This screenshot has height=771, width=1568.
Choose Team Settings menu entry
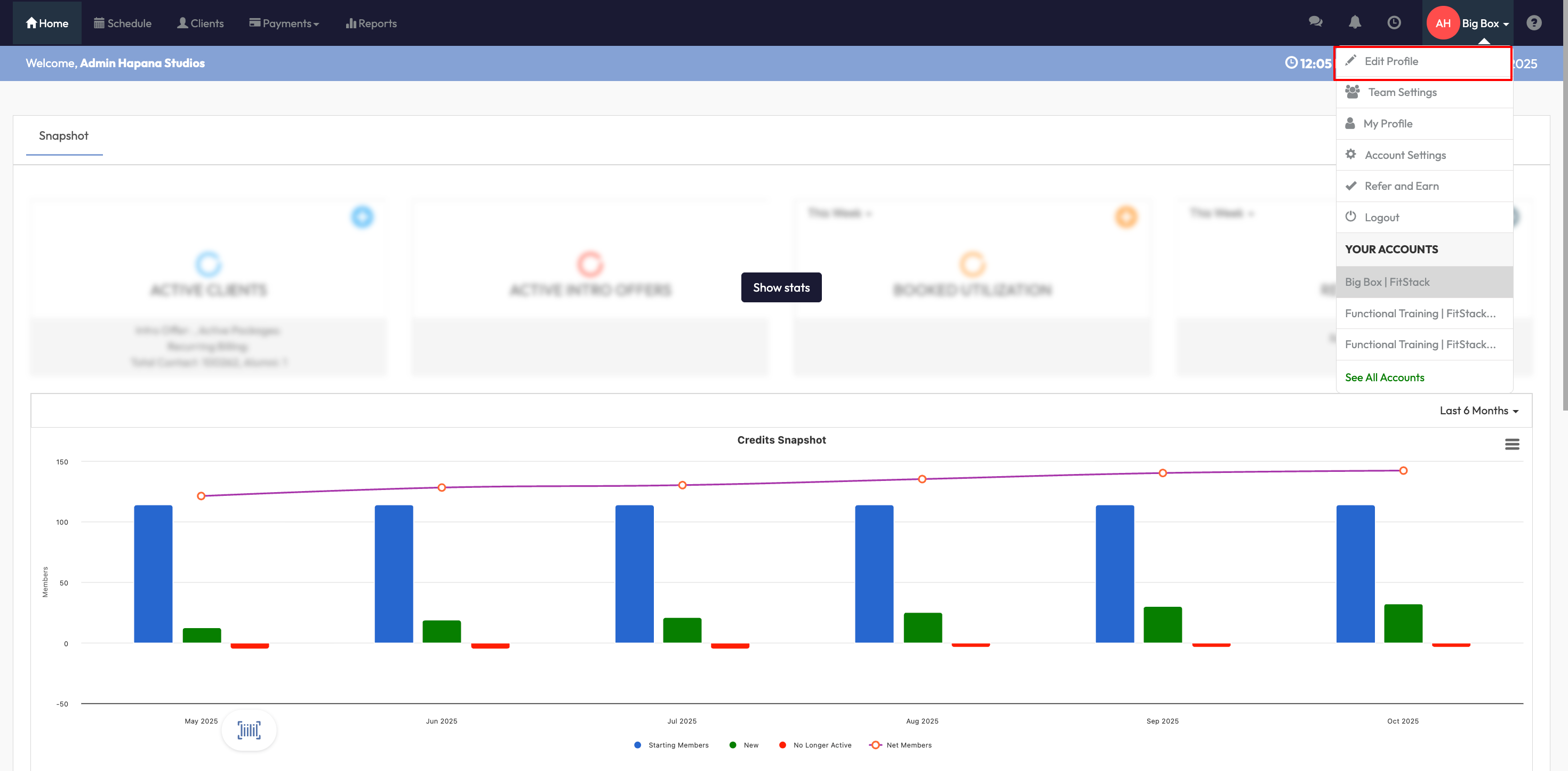[1402, 92]
